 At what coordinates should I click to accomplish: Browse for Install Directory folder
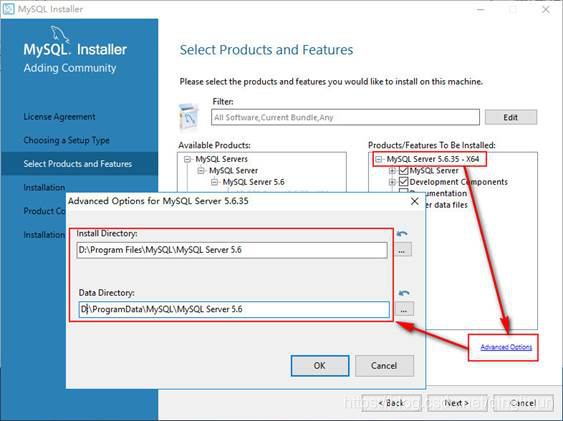tap(402, 250)
